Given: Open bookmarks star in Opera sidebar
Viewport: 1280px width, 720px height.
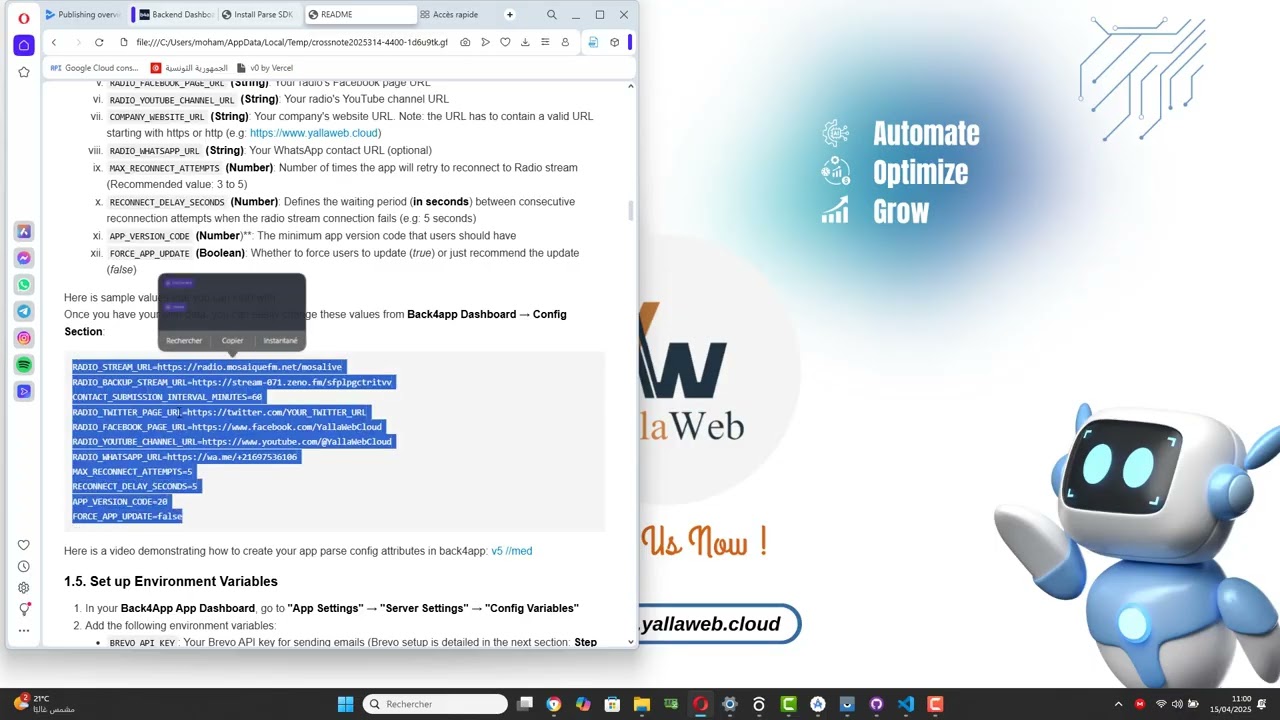Looking at the screenshot, I should click(24, 72).
